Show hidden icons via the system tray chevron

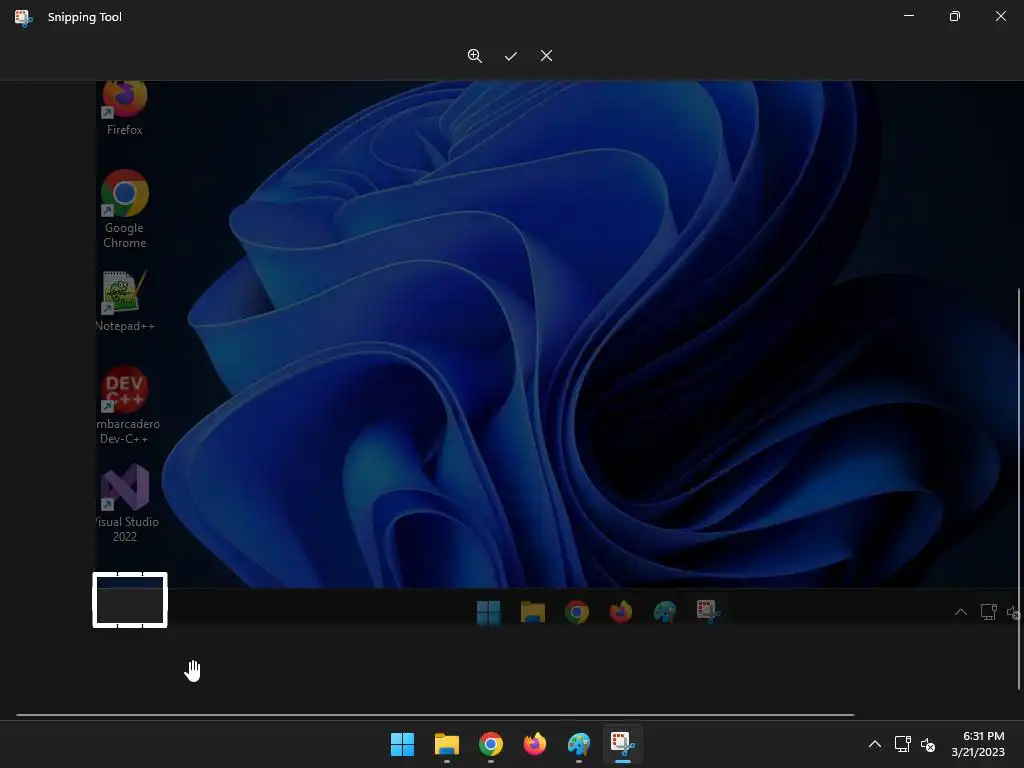point(875,744)
